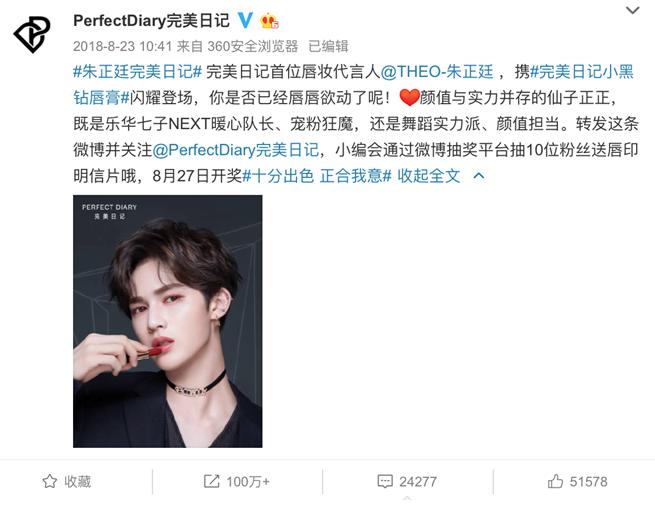Viewport: 655px width, 505px height.
Task: Collapse full text via 收起全文
Action: click(429, 176)
